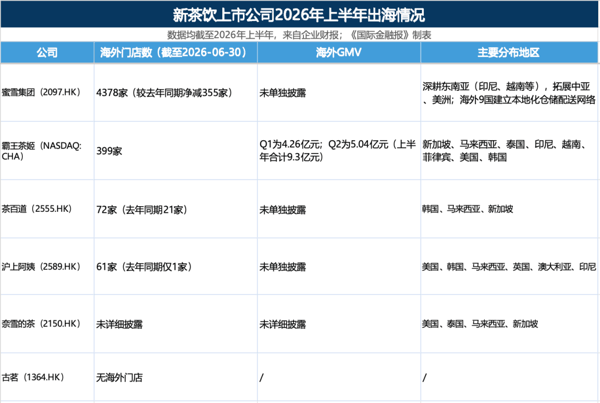Click 未单独披露 in the 蜜雪集团 row
Screen dimensions: 600x403
283,93
